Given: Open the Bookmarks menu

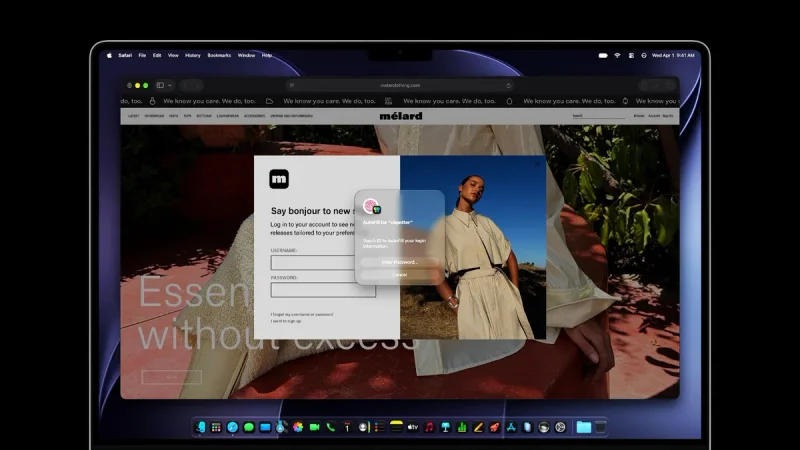Looking at the screenshot, I should pyautogui.click(x=219, y=55).
